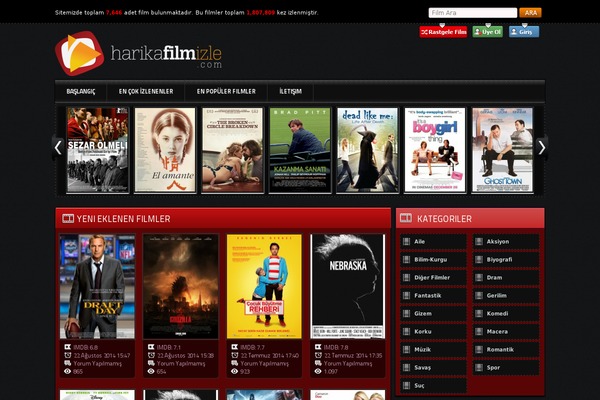Select the Romantik category

(x=505, y=349)
